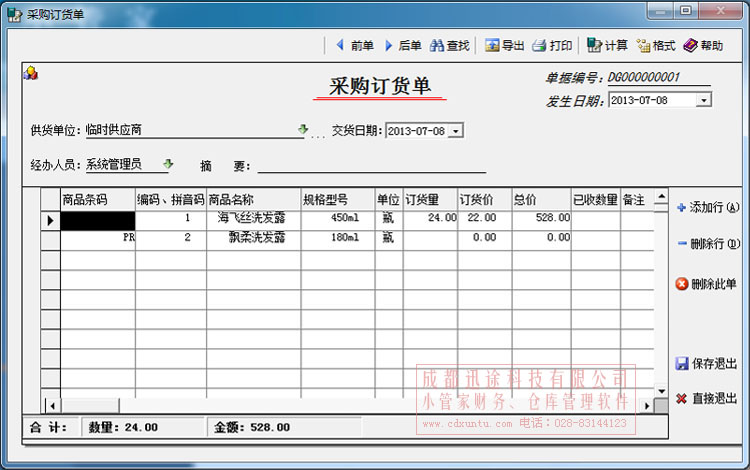Click the 导出 export icon
This screenshot has width=750, height=470.
[504, 45]
